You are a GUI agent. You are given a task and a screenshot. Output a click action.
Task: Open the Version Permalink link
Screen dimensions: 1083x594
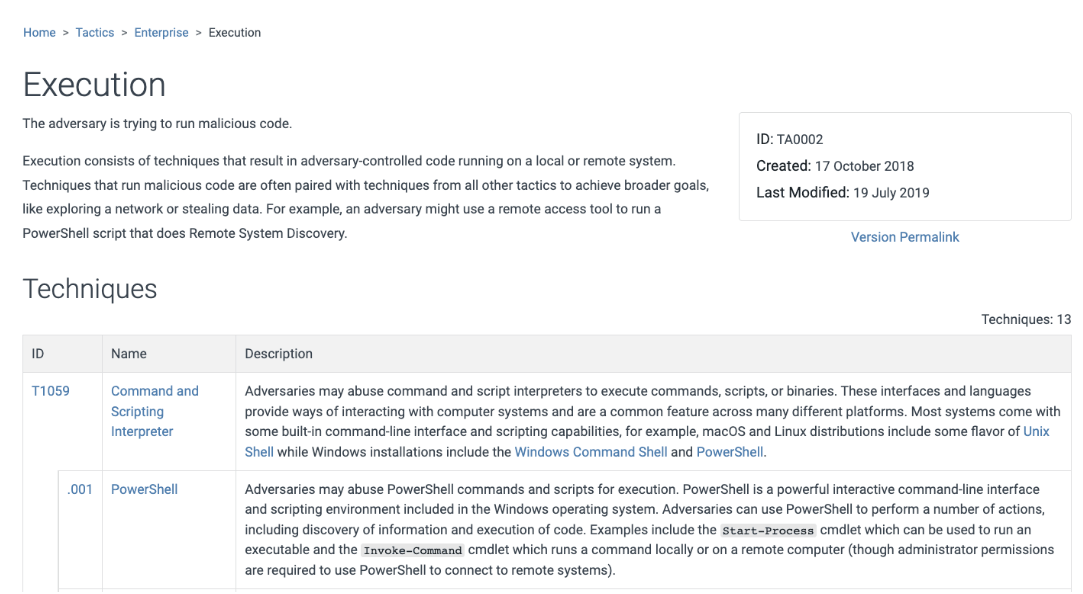[904, 237]
